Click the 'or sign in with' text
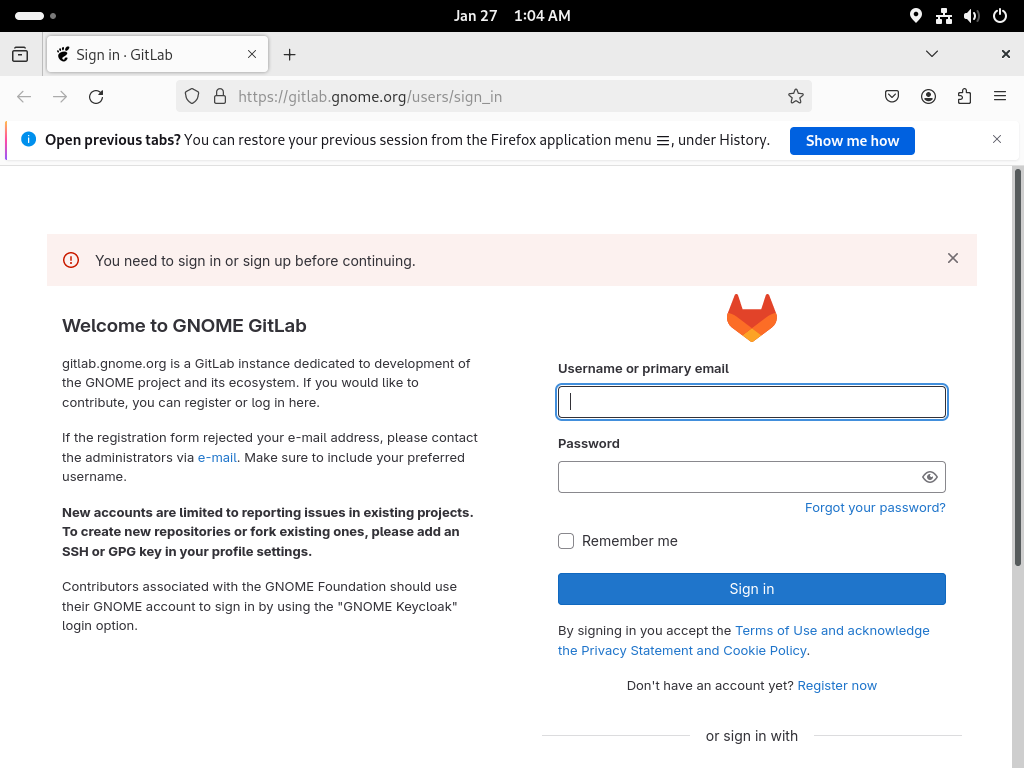The width and height of the screenshot is (1024, 768). click(x=752, y=736)
